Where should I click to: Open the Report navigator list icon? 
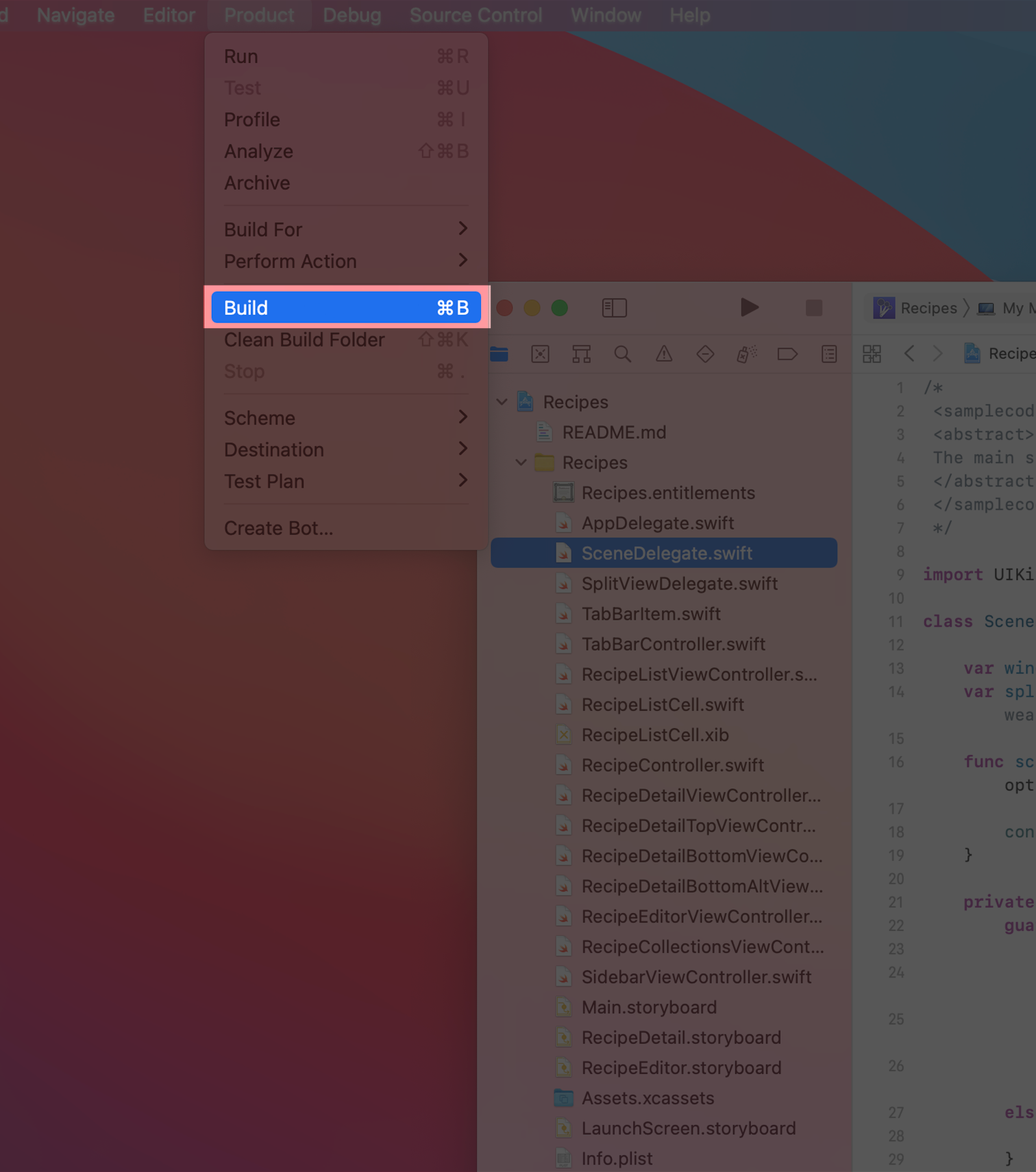coord(829,354)
